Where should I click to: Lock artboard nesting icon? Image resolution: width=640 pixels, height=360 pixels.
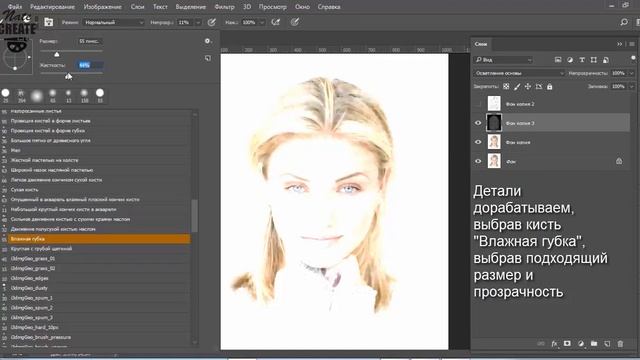(x=539, y=87)
